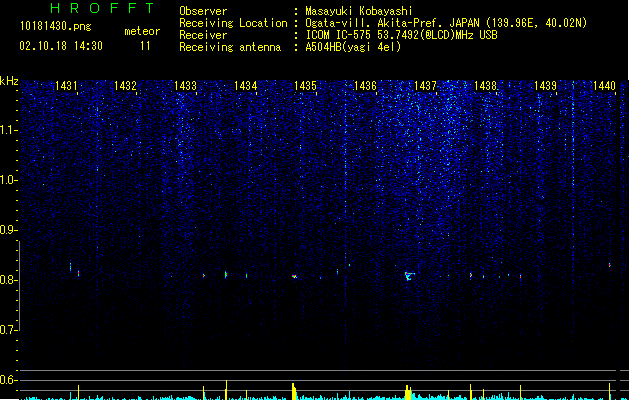Select the Ogata-vill. Akita-Pref. JAPAN location text
Image resolution: width=629 pixels, height=400 pixels.
point(446,24)
